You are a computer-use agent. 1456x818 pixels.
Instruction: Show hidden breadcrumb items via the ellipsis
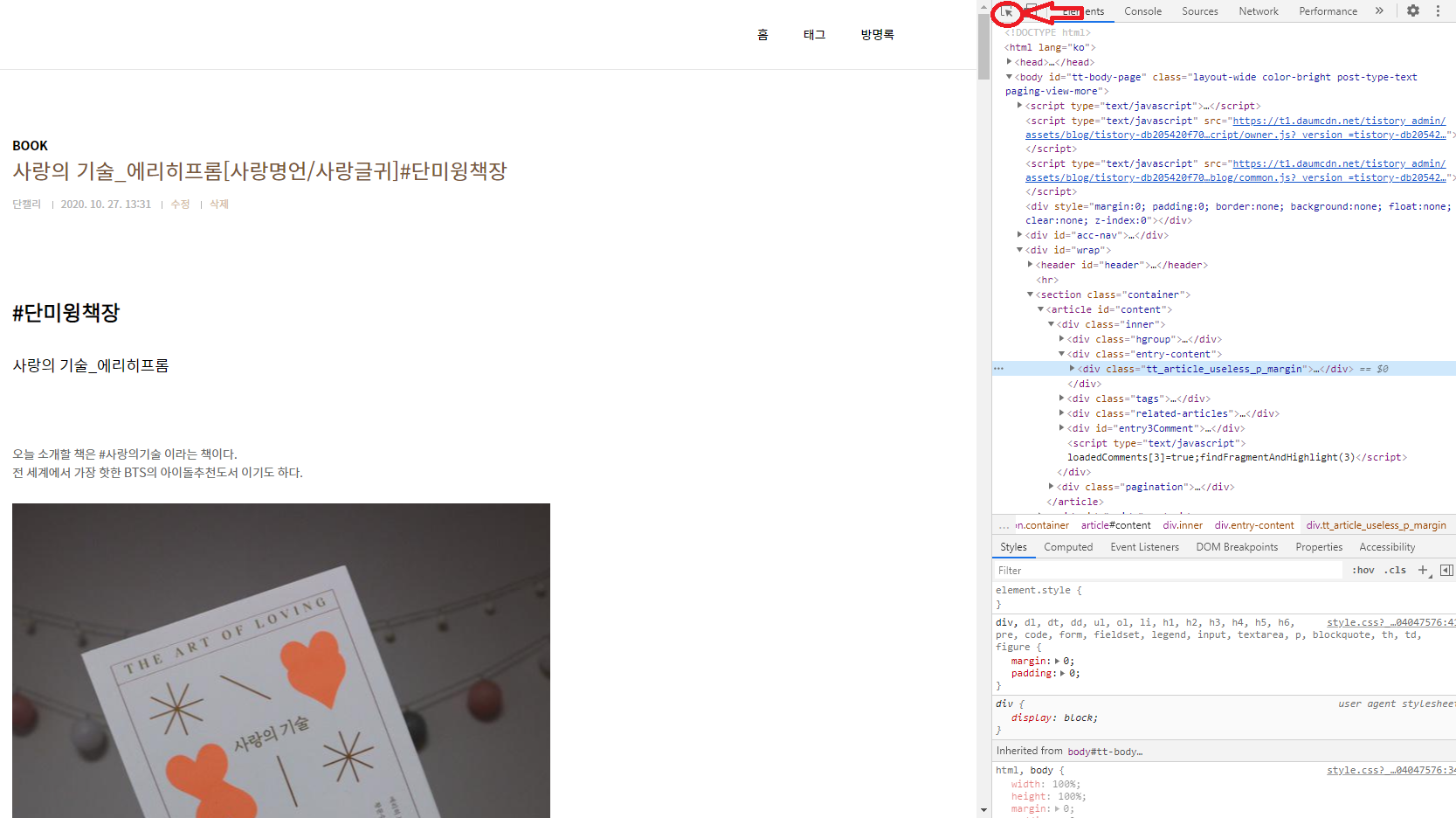point(1004,525)
